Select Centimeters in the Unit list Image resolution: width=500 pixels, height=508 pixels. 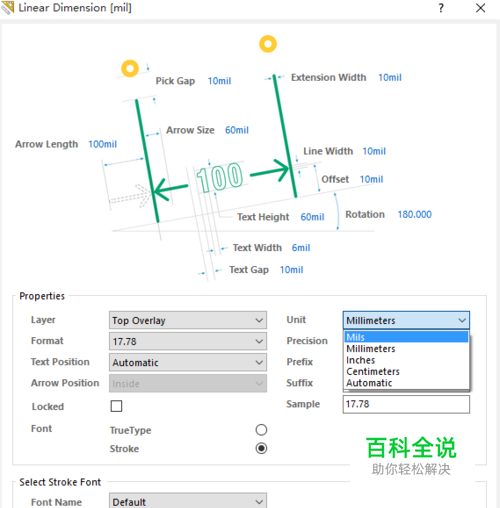[x=406, y=371]
